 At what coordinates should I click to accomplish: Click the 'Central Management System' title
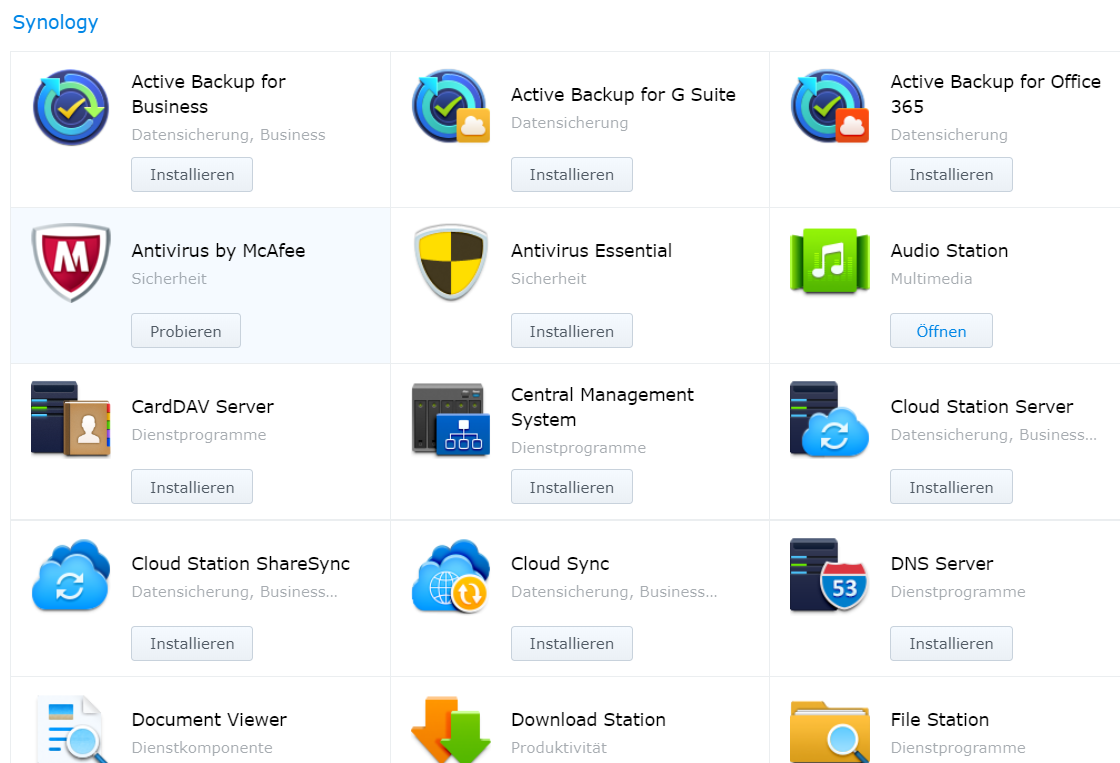point(602,407)
